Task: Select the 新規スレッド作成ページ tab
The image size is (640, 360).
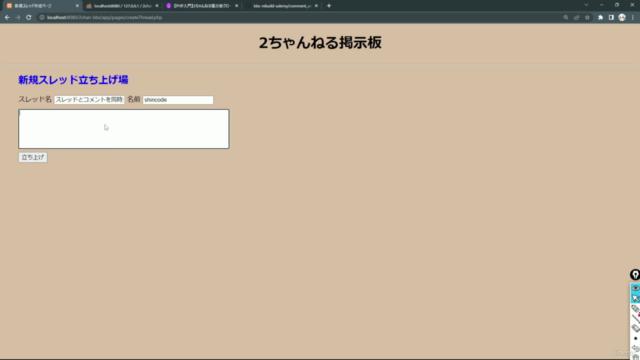Action: [x=41, y=6]
